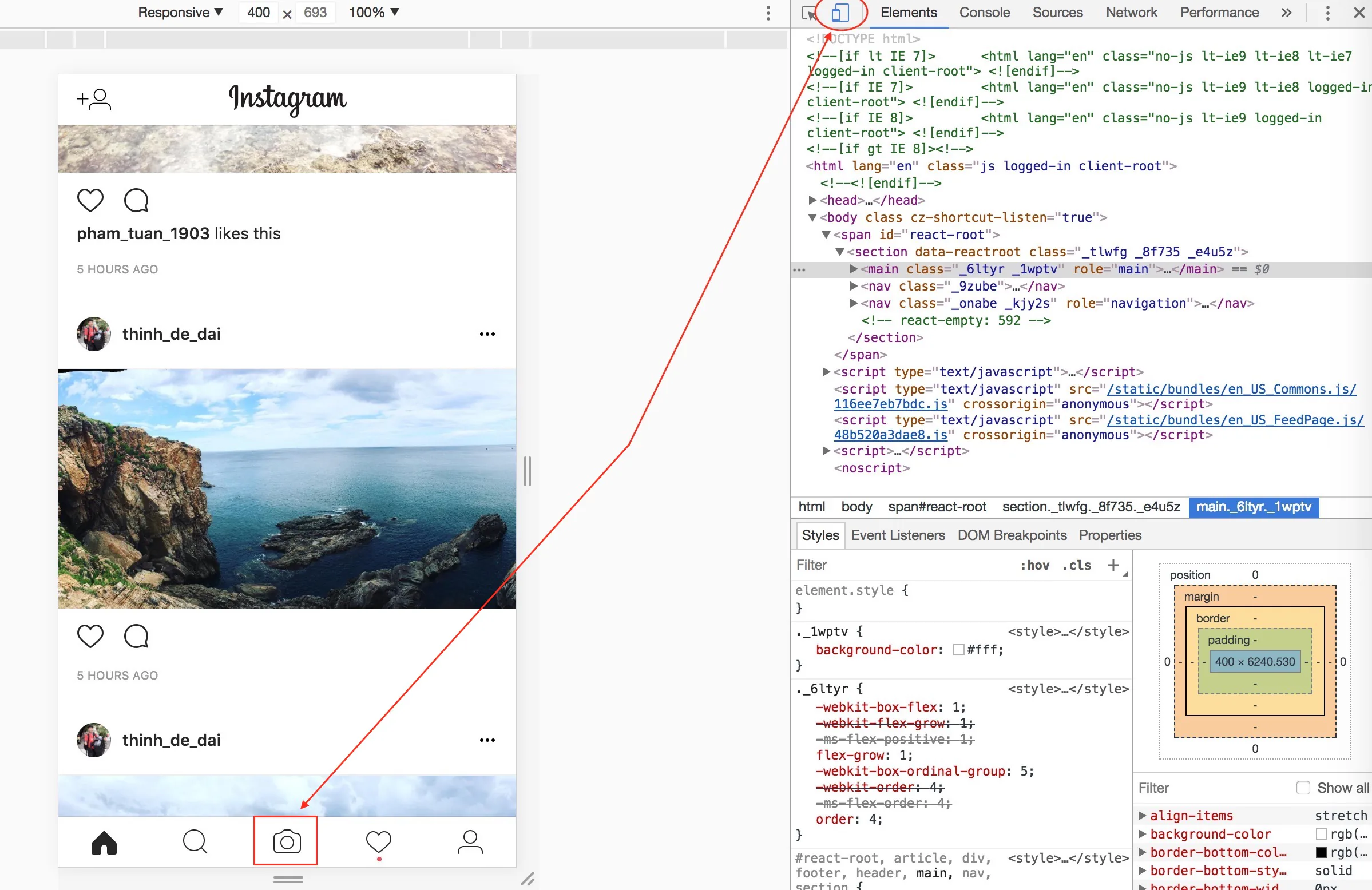This screenshot has height=890, width=1372.
Task: Switch to the Console tab
Action: (984, 13)
